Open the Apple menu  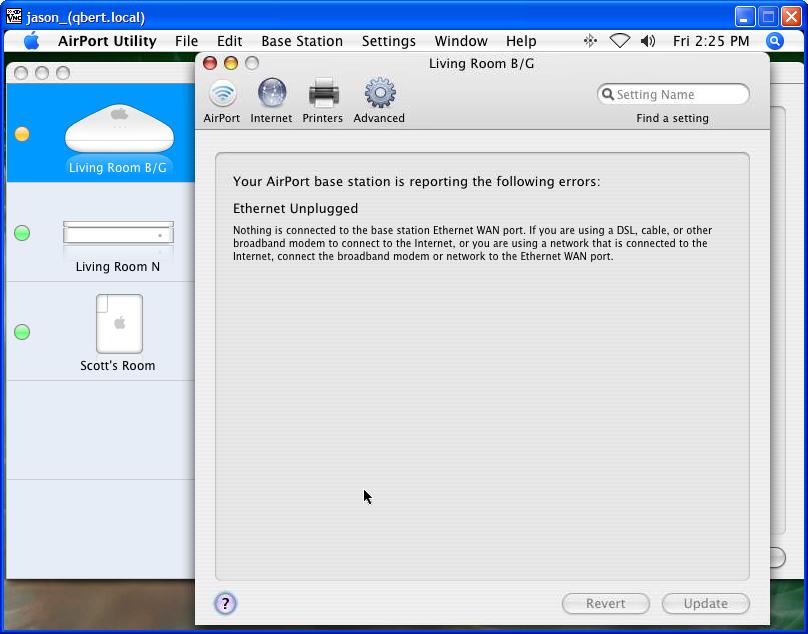31,41
